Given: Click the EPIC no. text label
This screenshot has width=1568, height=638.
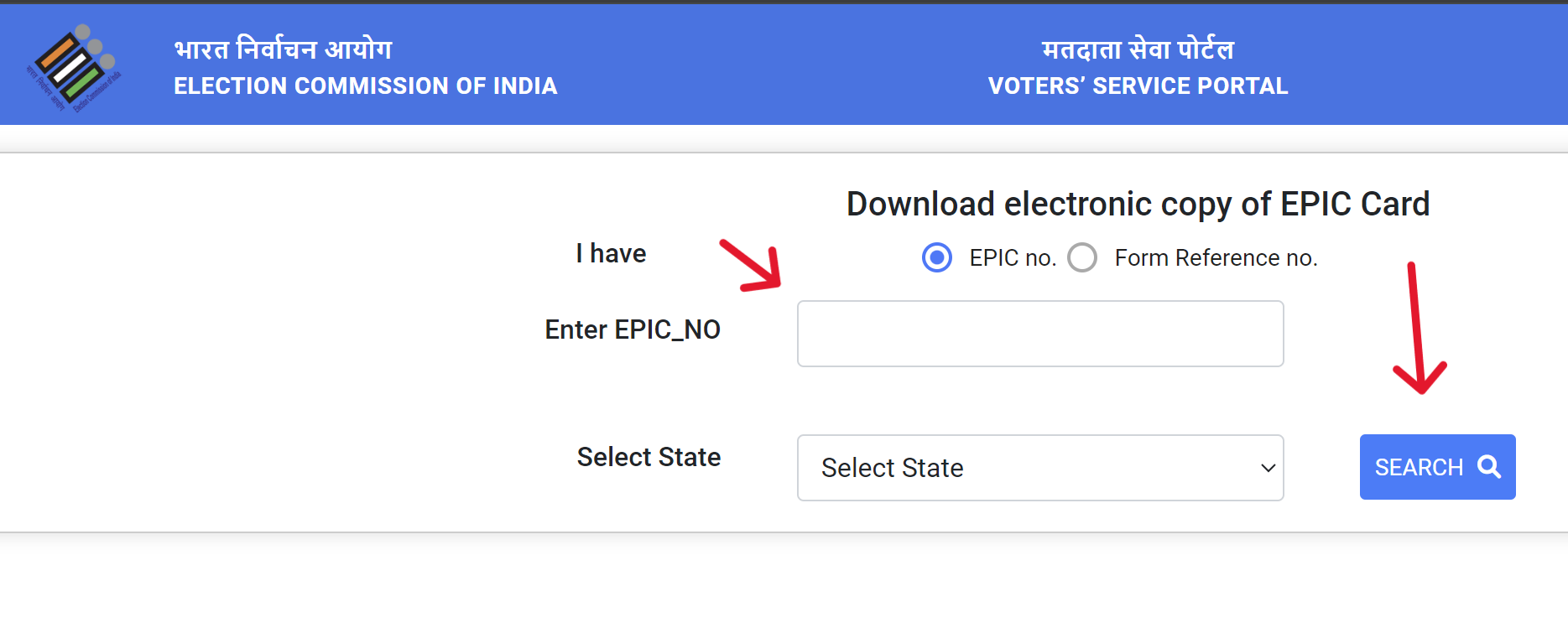Looking at the screenshot, I should click(x=1012, y=257).
